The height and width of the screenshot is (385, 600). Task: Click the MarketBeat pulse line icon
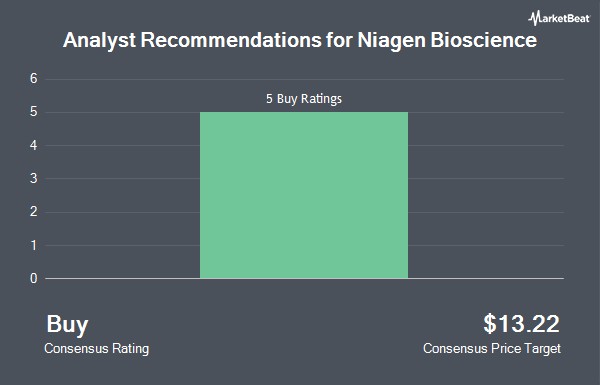(x=533, y=18)
